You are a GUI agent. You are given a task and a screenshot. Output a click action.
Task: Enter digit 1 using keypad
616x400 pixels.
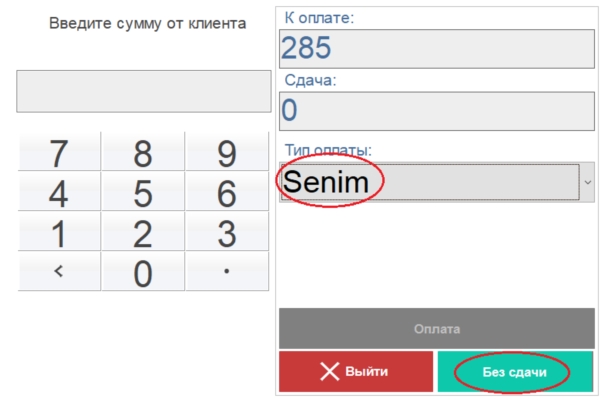(59, 232)
